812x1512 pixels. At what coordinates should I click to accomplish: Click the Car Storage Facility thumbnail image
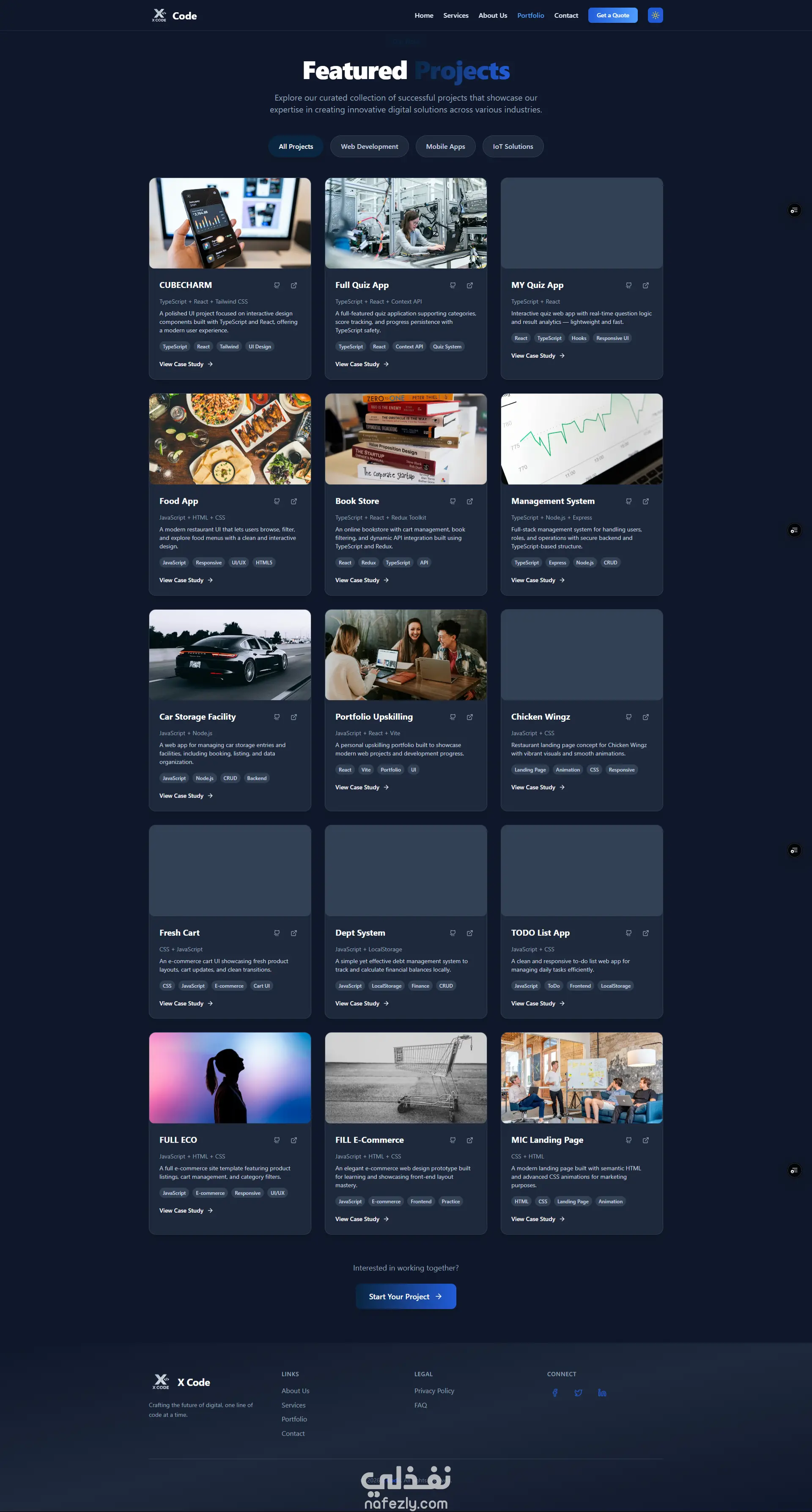(x=230, y=655)
